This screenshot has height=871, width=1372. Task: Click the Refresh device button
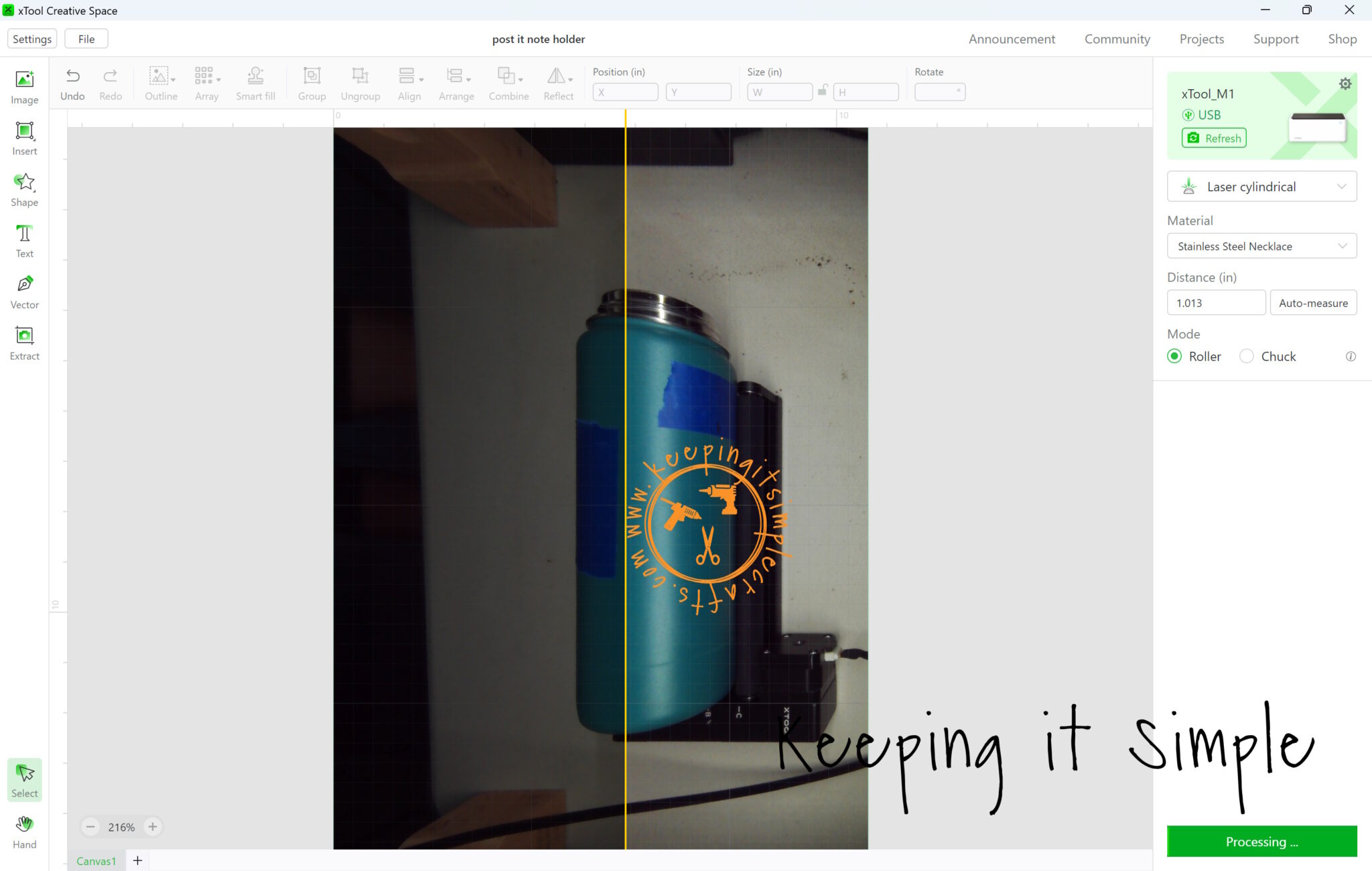[1214, 138]
